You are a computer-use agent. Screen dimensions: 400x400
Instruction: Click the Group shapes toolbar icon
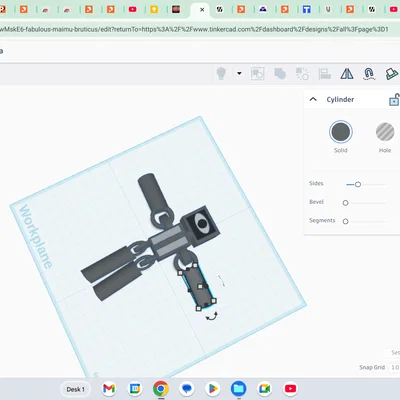pos(257,74)
